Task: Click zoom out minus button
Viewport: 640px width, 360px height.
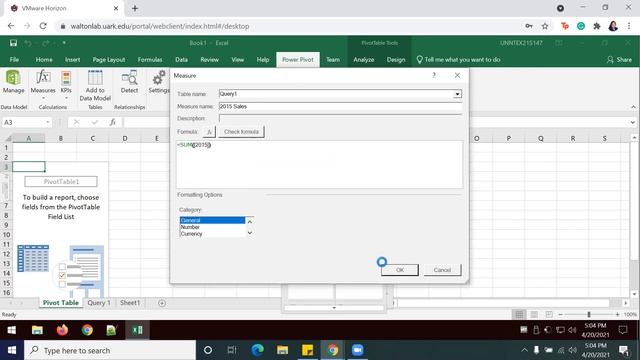Action: pos(560,314)
